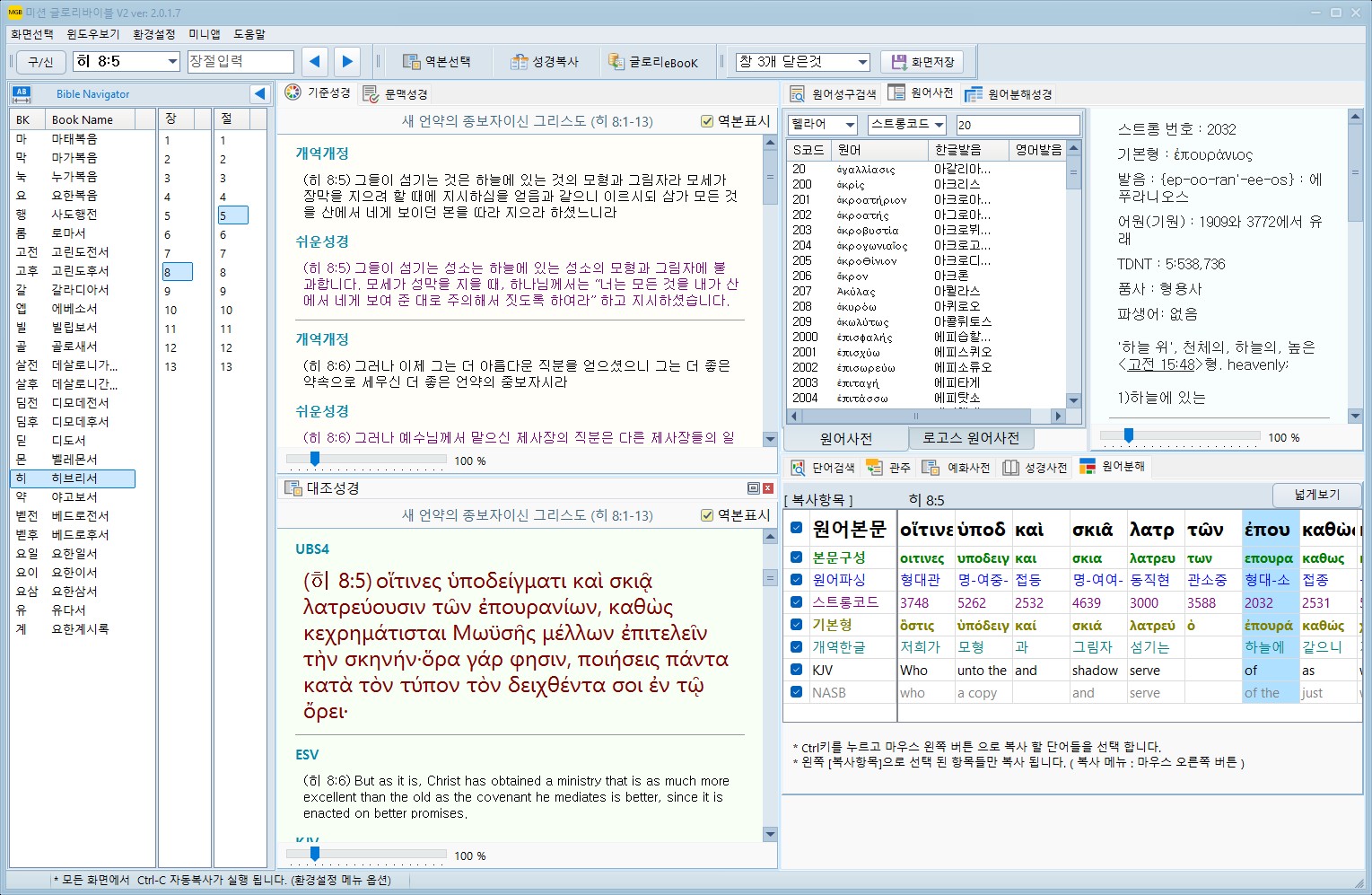Click the previous verse left arrow button
The height and width of the screenshot is (895, 1372).
click(x=314, y=62)
